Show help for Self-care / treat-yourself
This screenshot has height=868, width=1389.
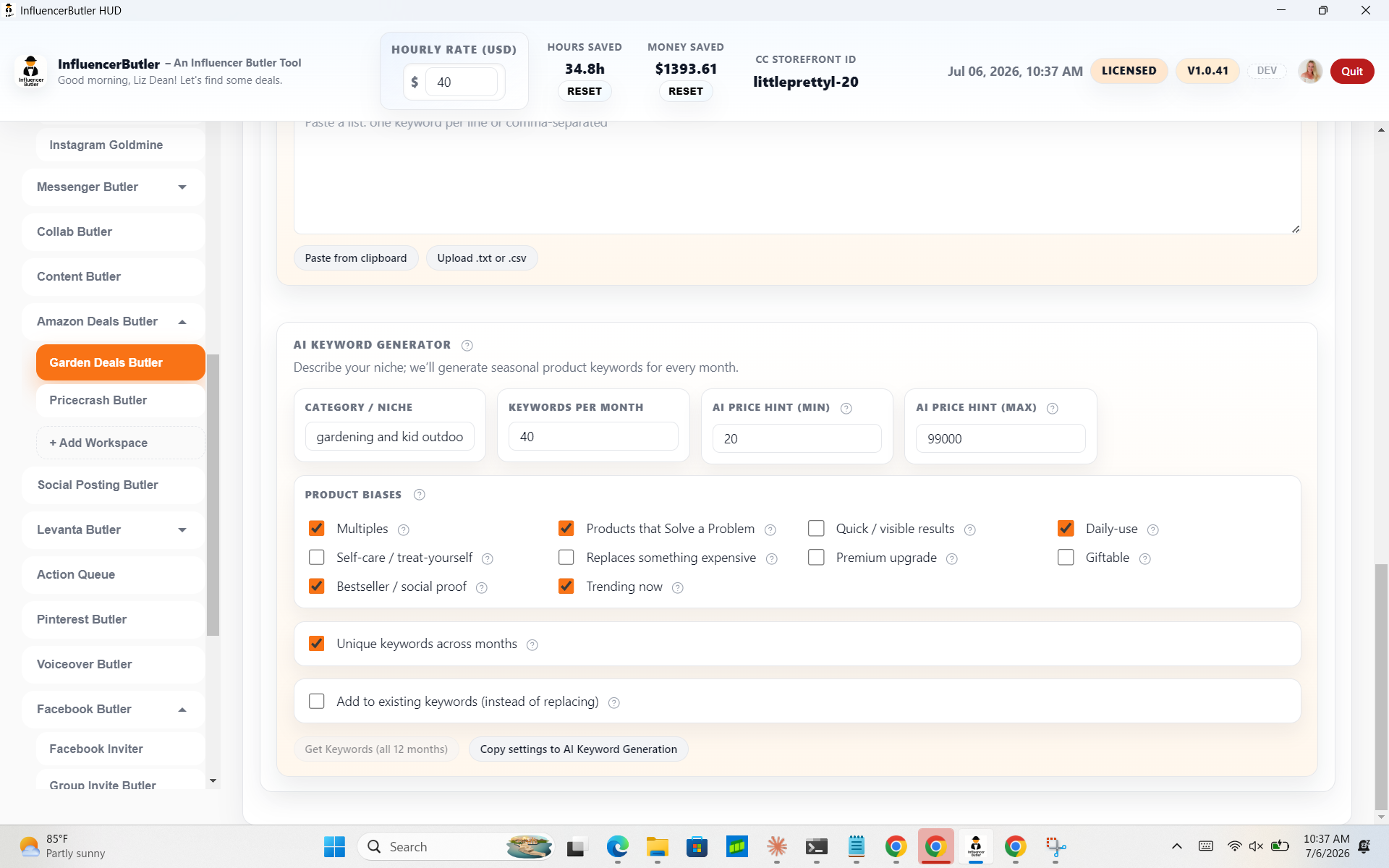(488, 559)
